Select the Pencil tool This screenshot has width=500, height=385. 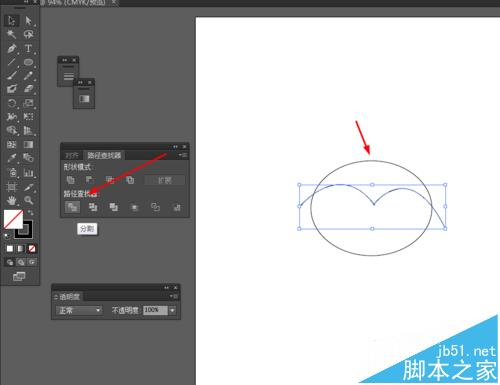(x=28, y=76)
